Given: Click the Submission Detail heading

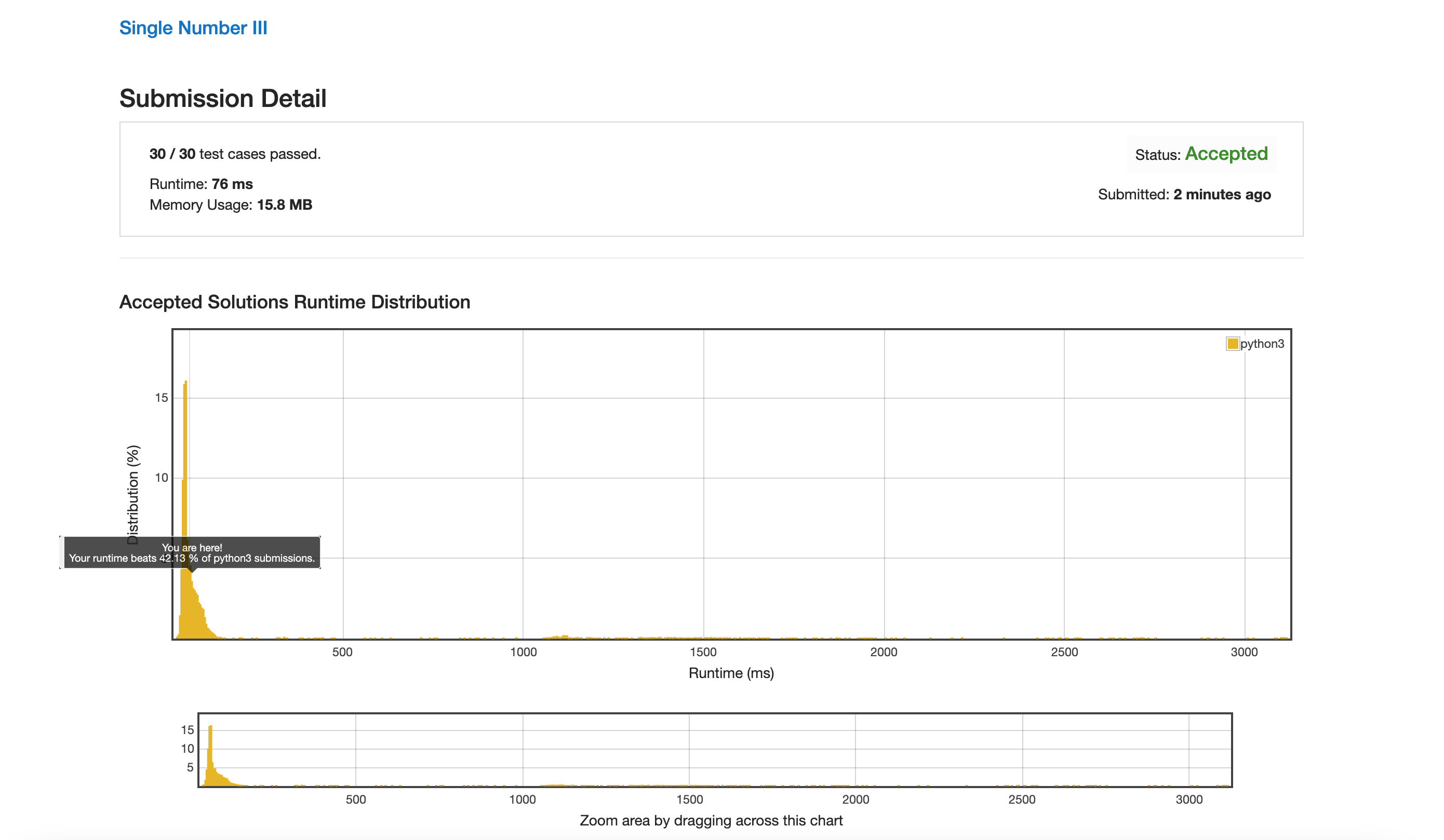Looking at the screenshot, I should 222,99.
